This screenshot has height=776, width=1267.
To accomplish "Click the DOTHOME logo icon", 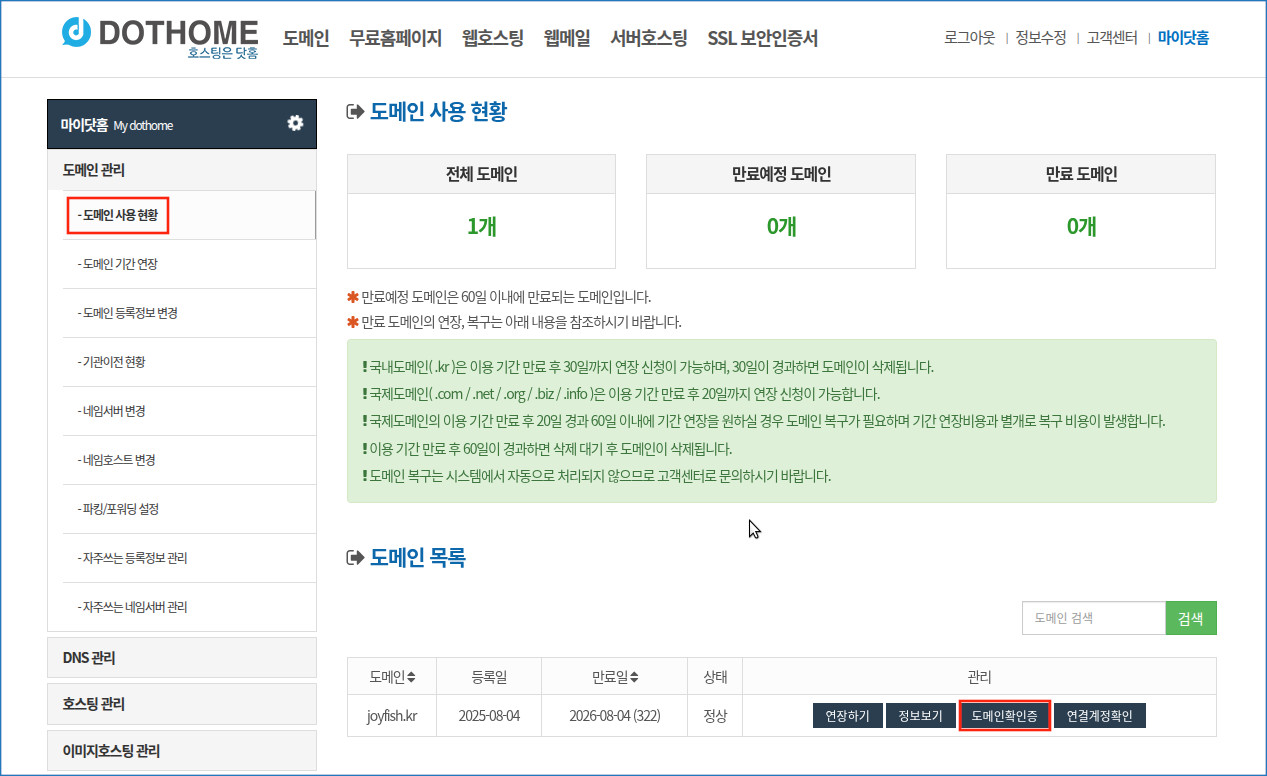I will 76,33.
